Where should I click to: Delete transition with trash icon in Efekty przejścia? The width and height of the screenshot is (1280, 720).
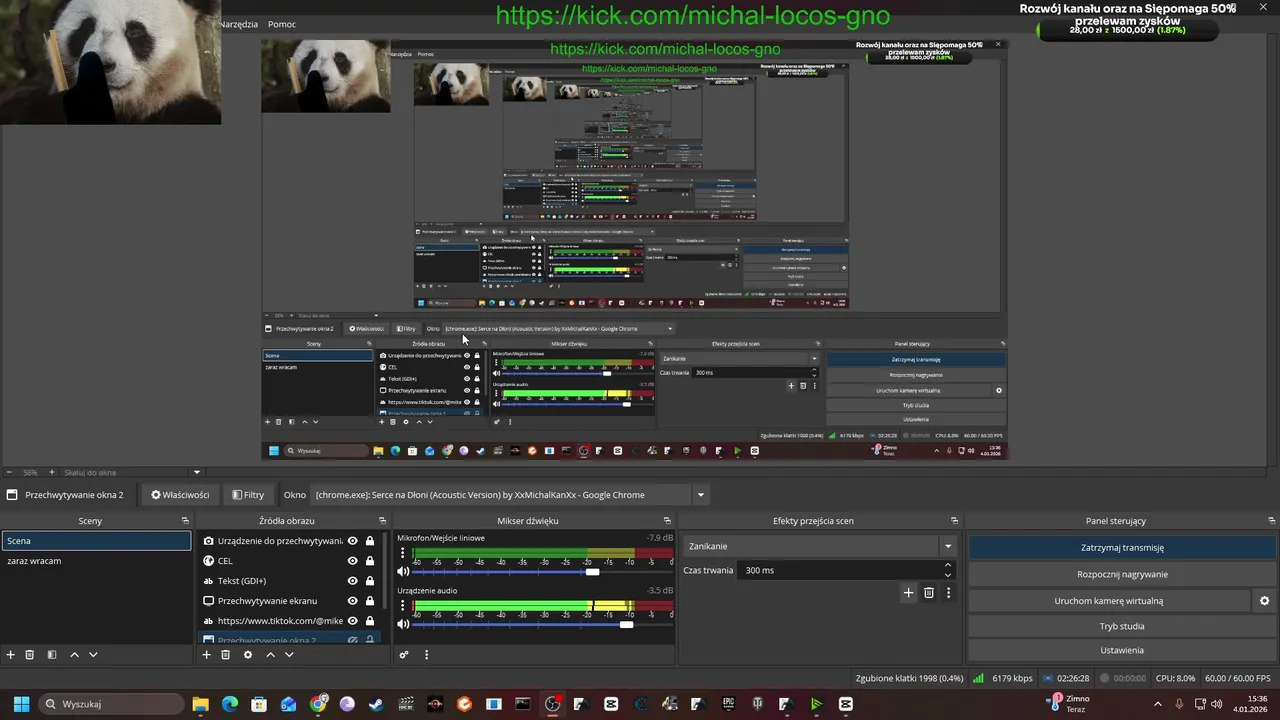[x=929, y=593]
